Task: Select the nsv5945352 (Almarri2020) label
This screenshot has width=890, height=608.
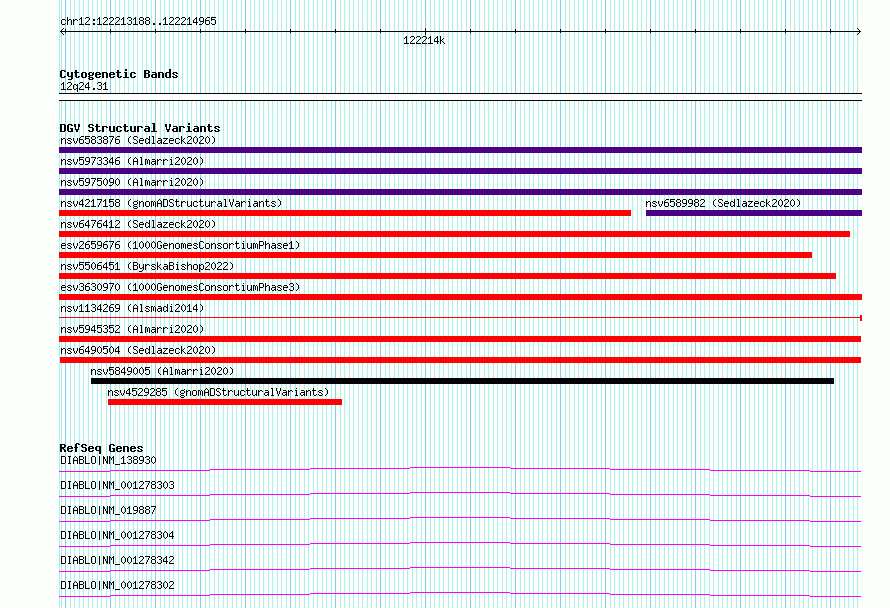Action: [132, 329]
